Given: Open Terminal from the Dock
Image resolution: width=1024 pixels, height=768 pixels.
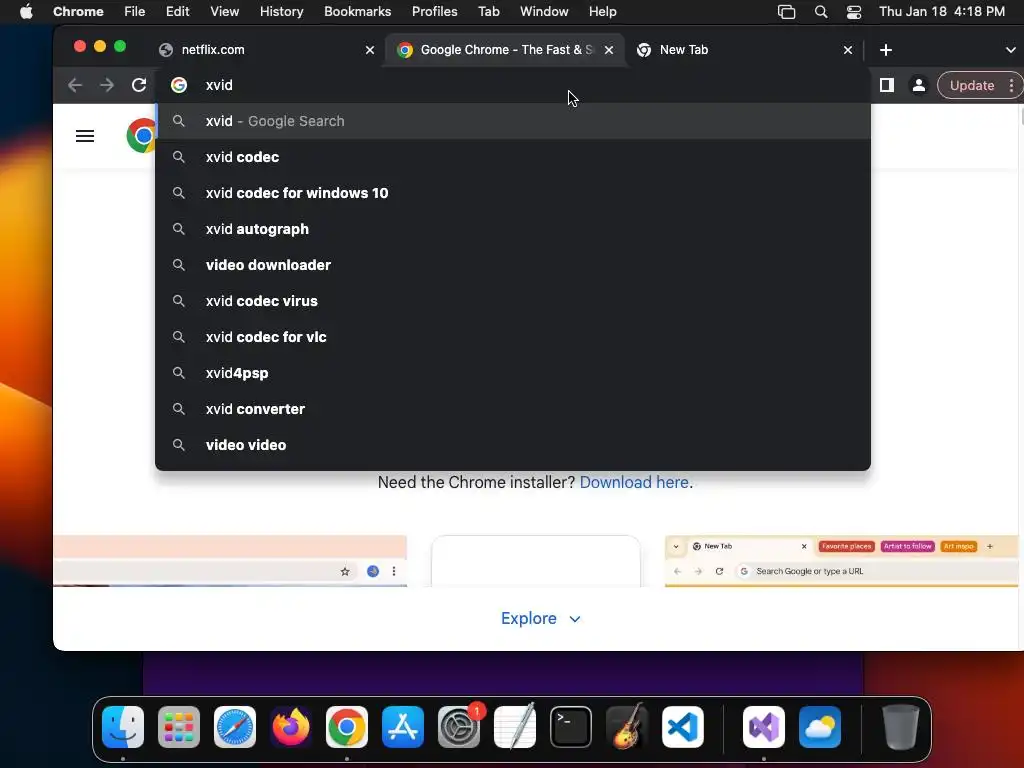Looking at the screenshot, I should [x=571, y=727].
